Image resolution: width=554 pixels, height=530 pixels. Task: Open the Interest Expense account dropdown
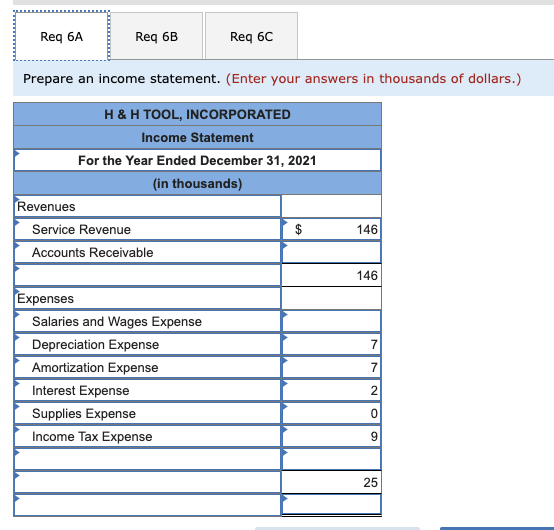[x=148, y=390]
